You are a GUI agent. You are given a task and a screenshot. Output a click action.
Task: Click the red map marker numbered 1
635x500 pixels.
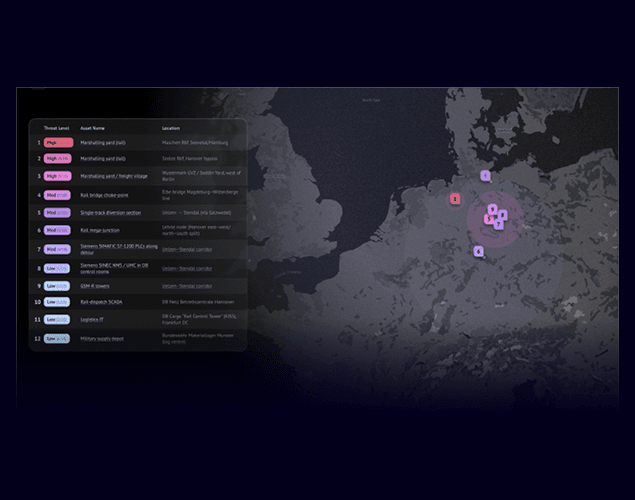point(454,199)
